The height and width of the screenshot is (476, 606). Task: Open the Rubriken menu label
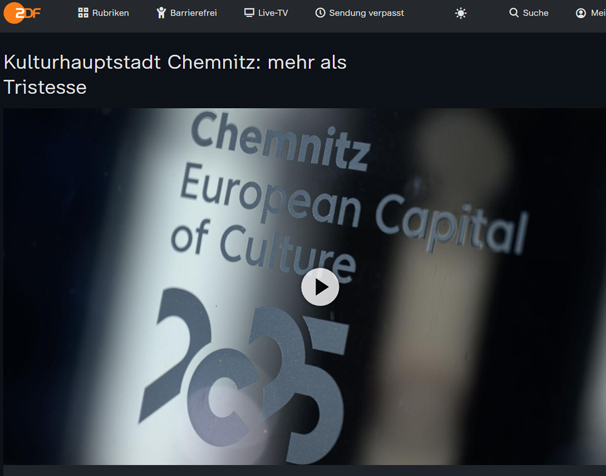point(111,13)
